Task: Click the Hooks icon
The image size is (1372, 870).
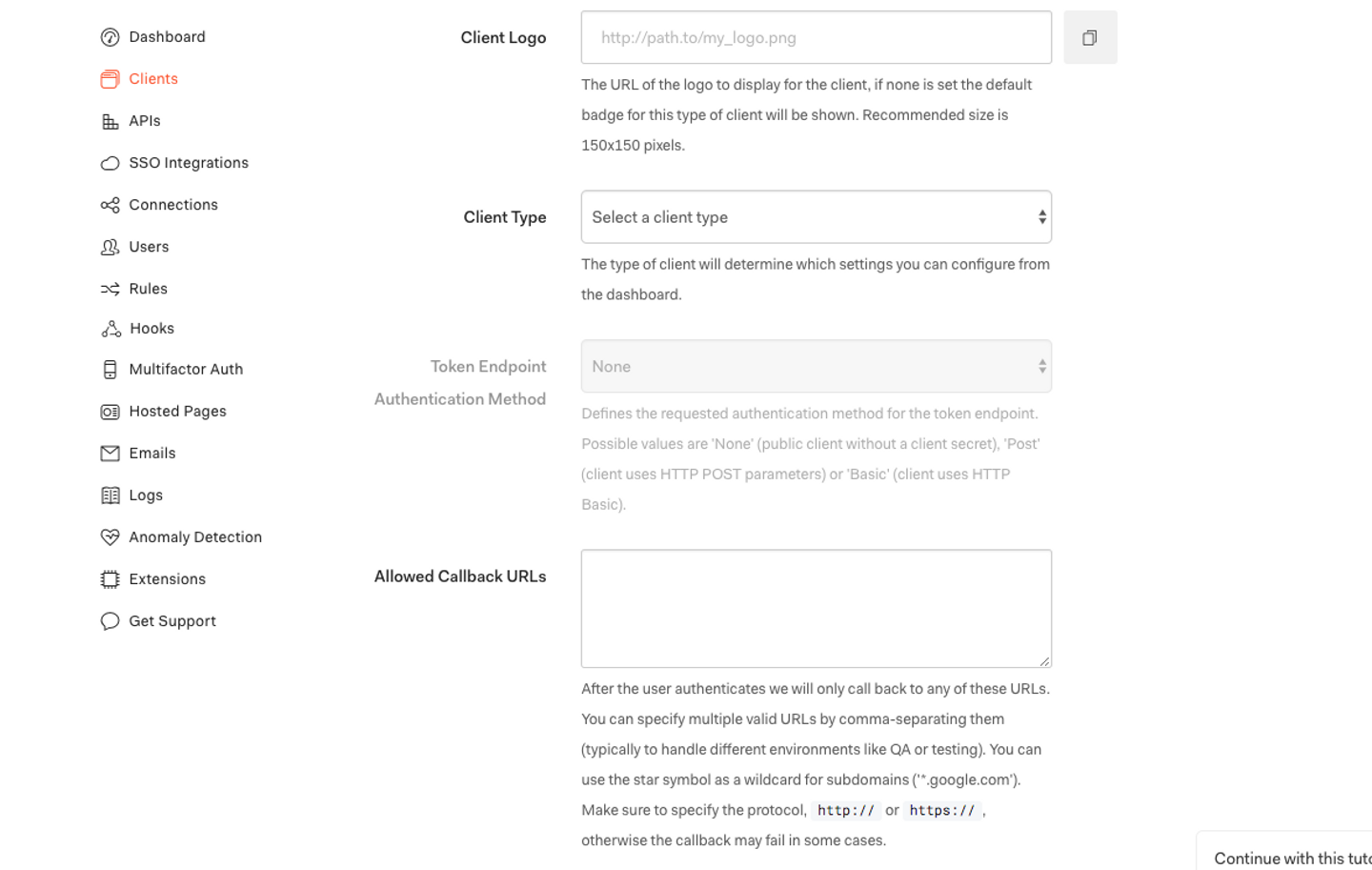Action: tap(111, 329)
